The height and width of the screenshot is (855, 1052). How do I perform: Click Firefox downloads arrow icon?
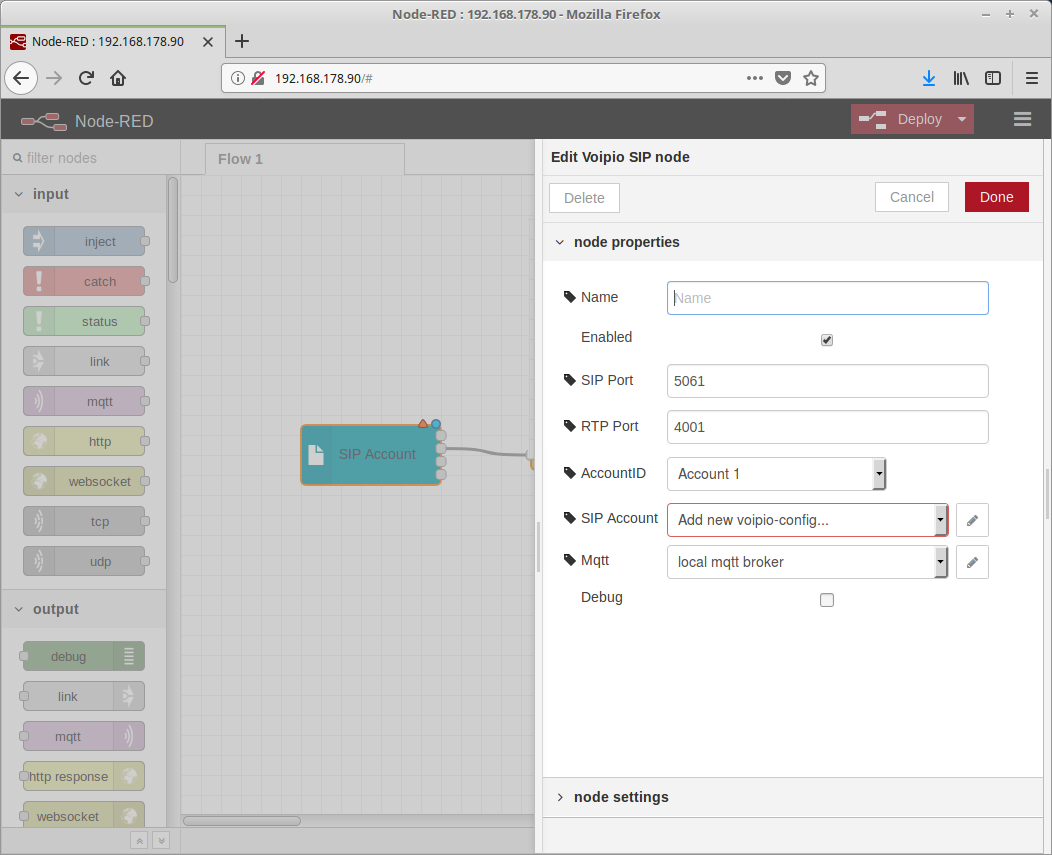[x=928, y=78]
